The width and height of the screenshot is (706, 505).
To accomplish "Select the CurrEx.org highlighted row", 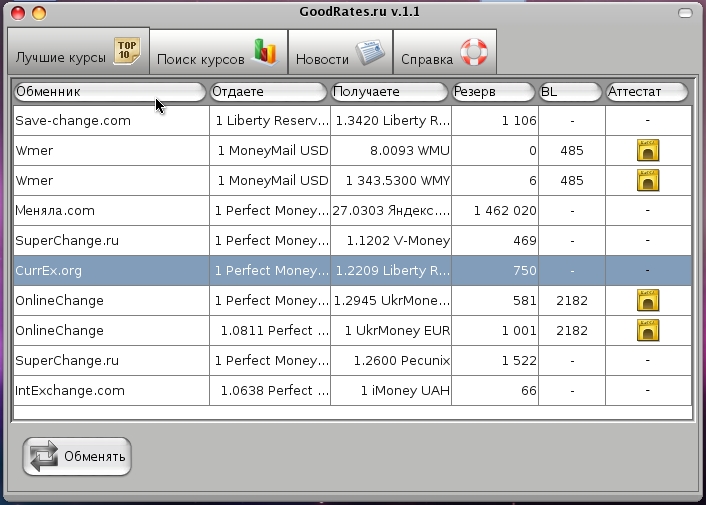I will 353,271.
